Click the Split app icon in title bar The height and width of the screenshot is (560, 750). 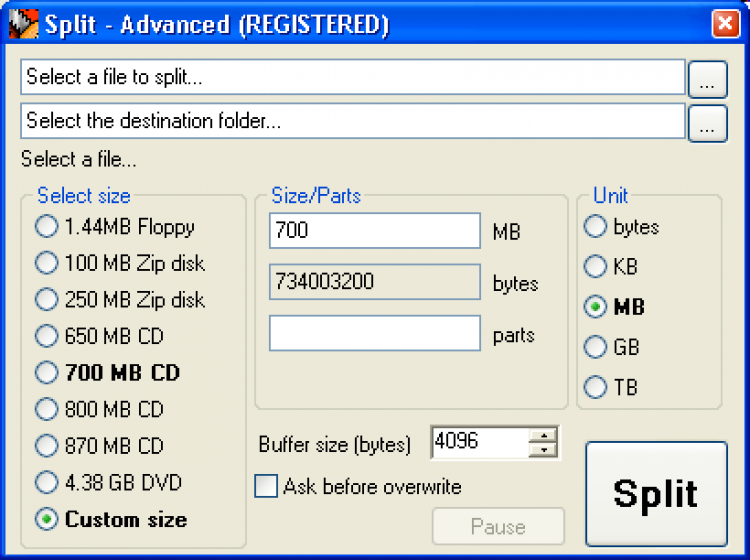pos(23,23)
